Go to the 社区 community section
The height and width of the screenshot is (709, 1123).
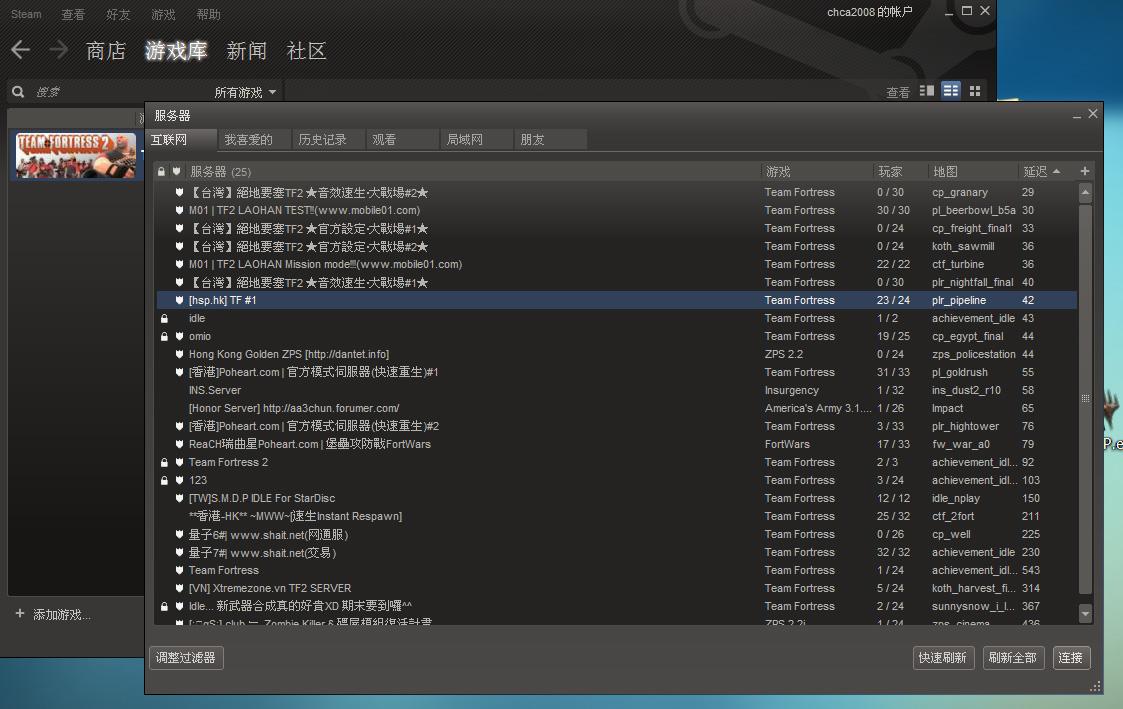coord(307,50)
